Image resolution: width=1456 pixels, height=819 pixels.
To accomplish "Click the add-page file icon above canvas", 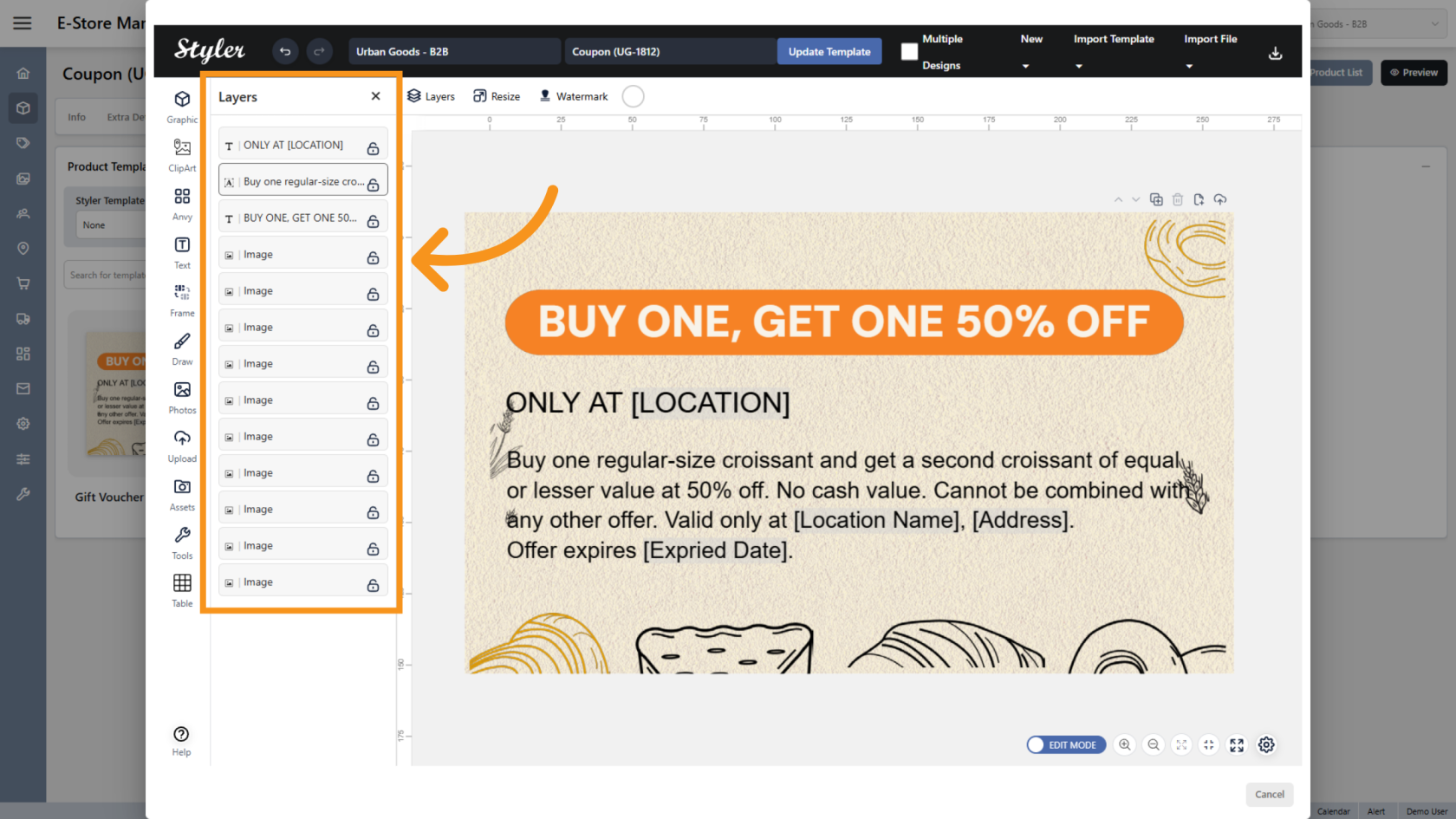I will click(1199, 199).
